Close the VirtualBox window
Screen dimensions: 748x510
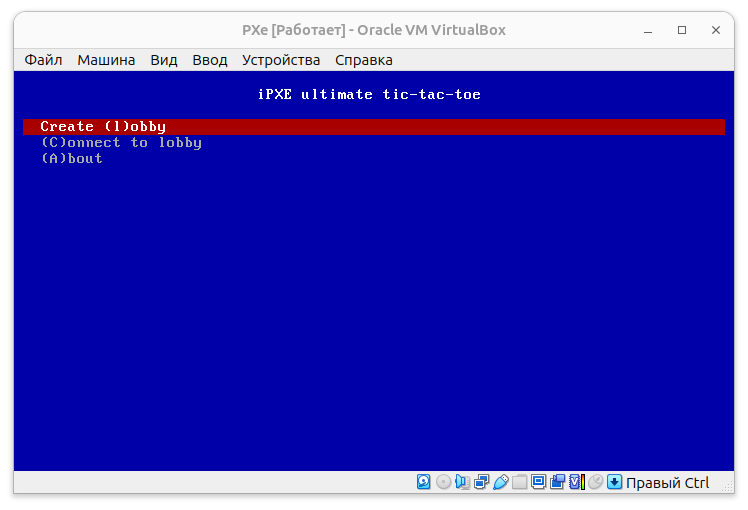(x=716, y=30)
